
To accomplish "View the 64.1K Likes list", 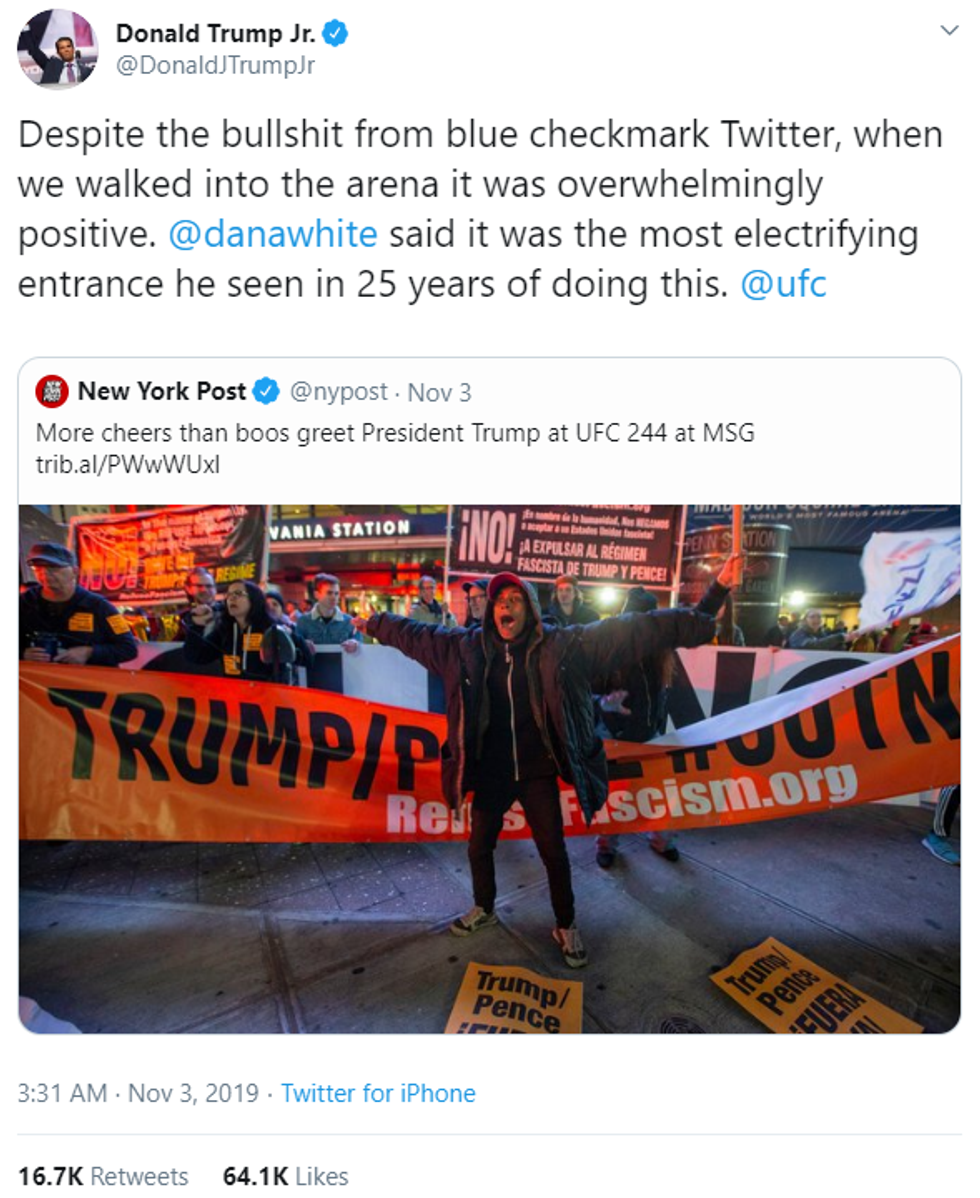I will pyautogui.click(x=285, y=1176).
